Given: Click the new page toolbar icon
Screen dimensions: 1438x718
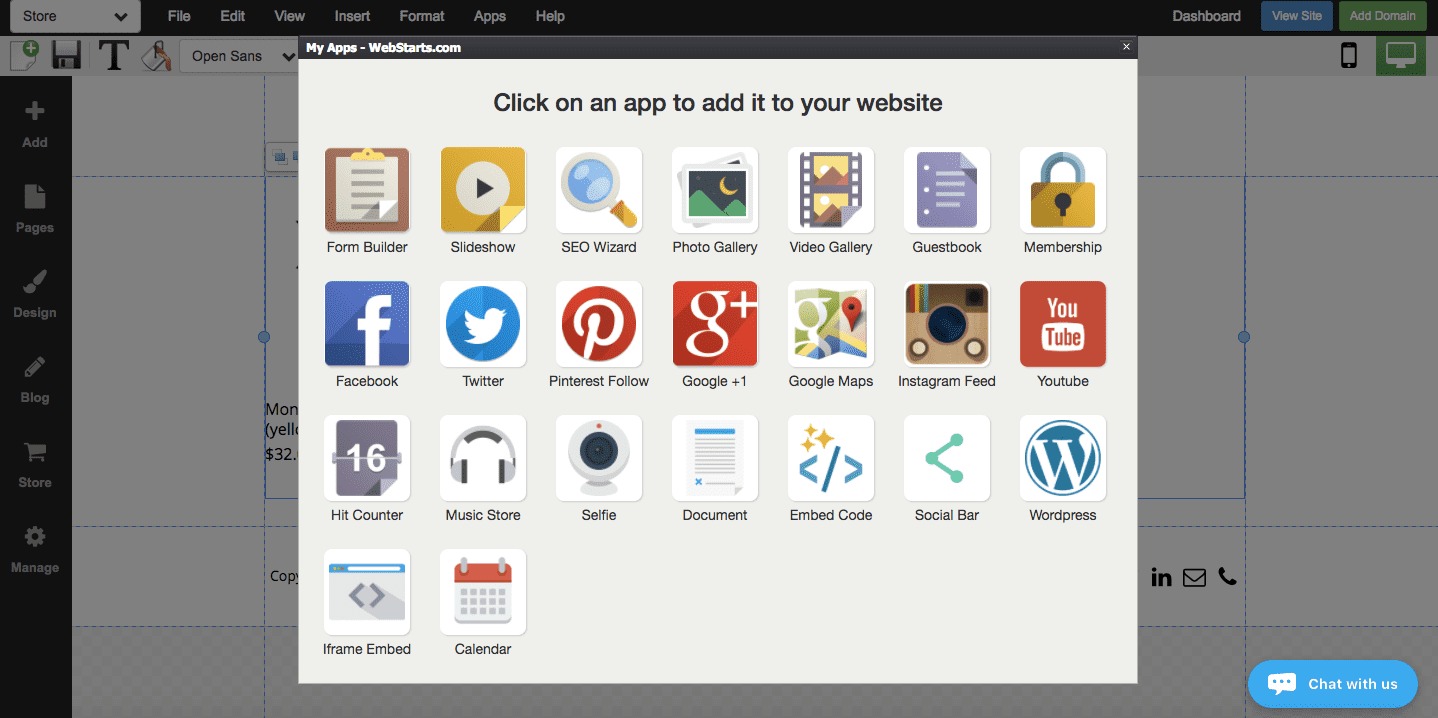Looking at the screenshot, I should click(23, 56).
